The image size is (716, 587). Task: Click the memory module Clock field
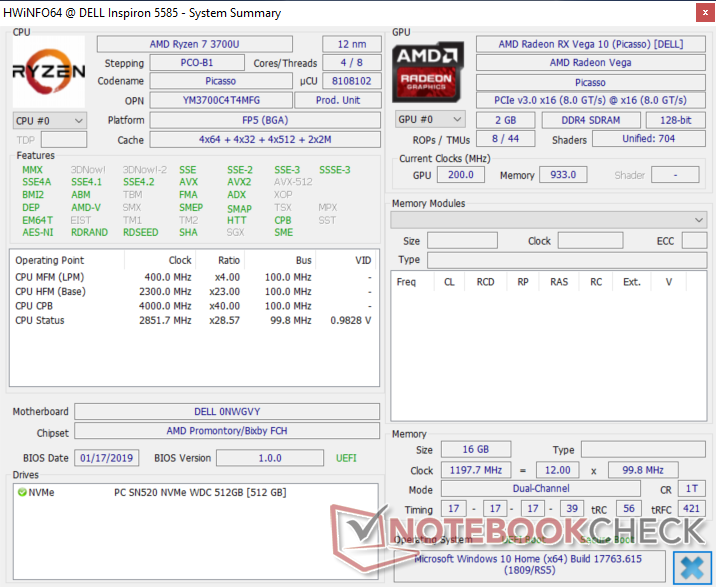(x=590, y=240)
